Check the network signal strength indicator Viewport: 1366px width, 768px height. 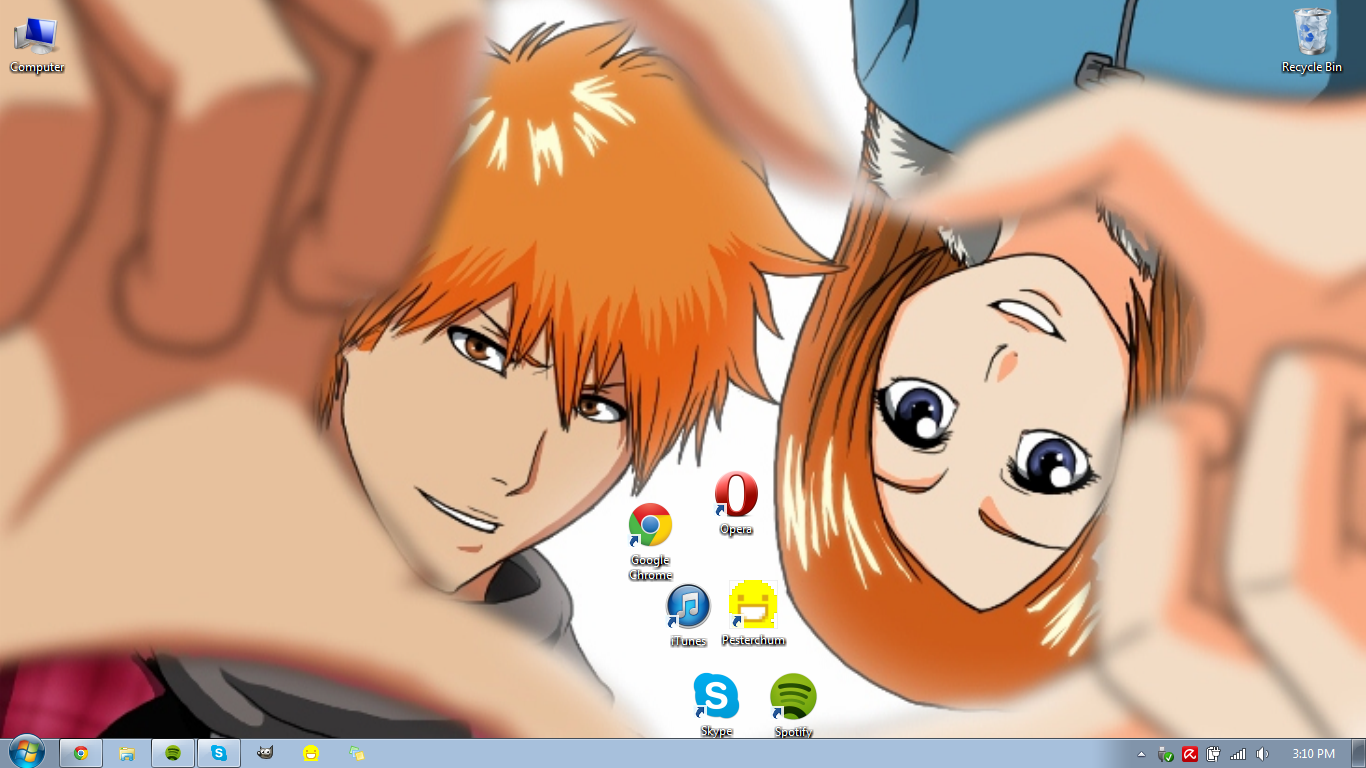pyautogui.click(x=1237, y=754)
